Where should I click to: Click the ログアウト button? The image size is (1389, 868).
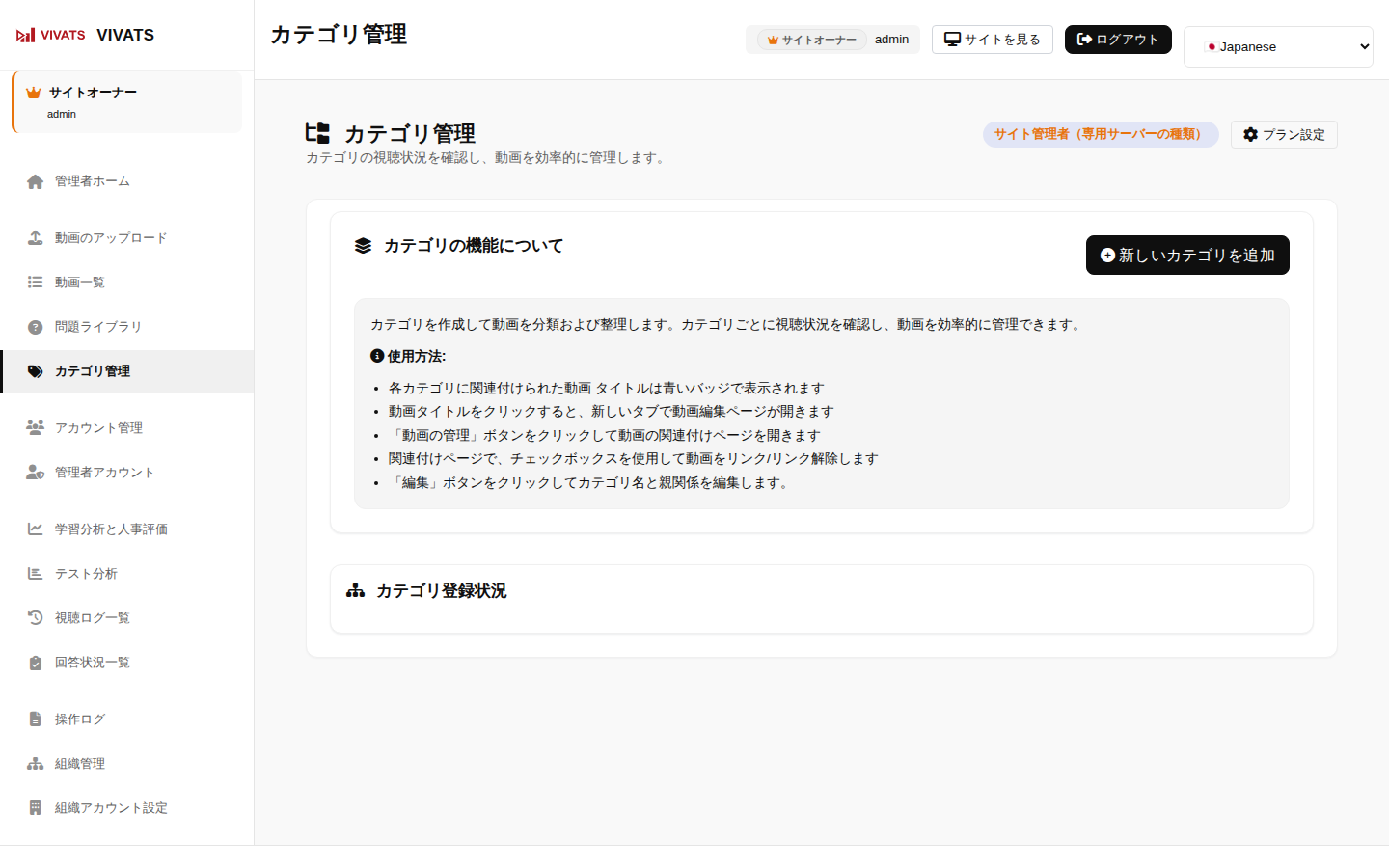click(1118, 40)
